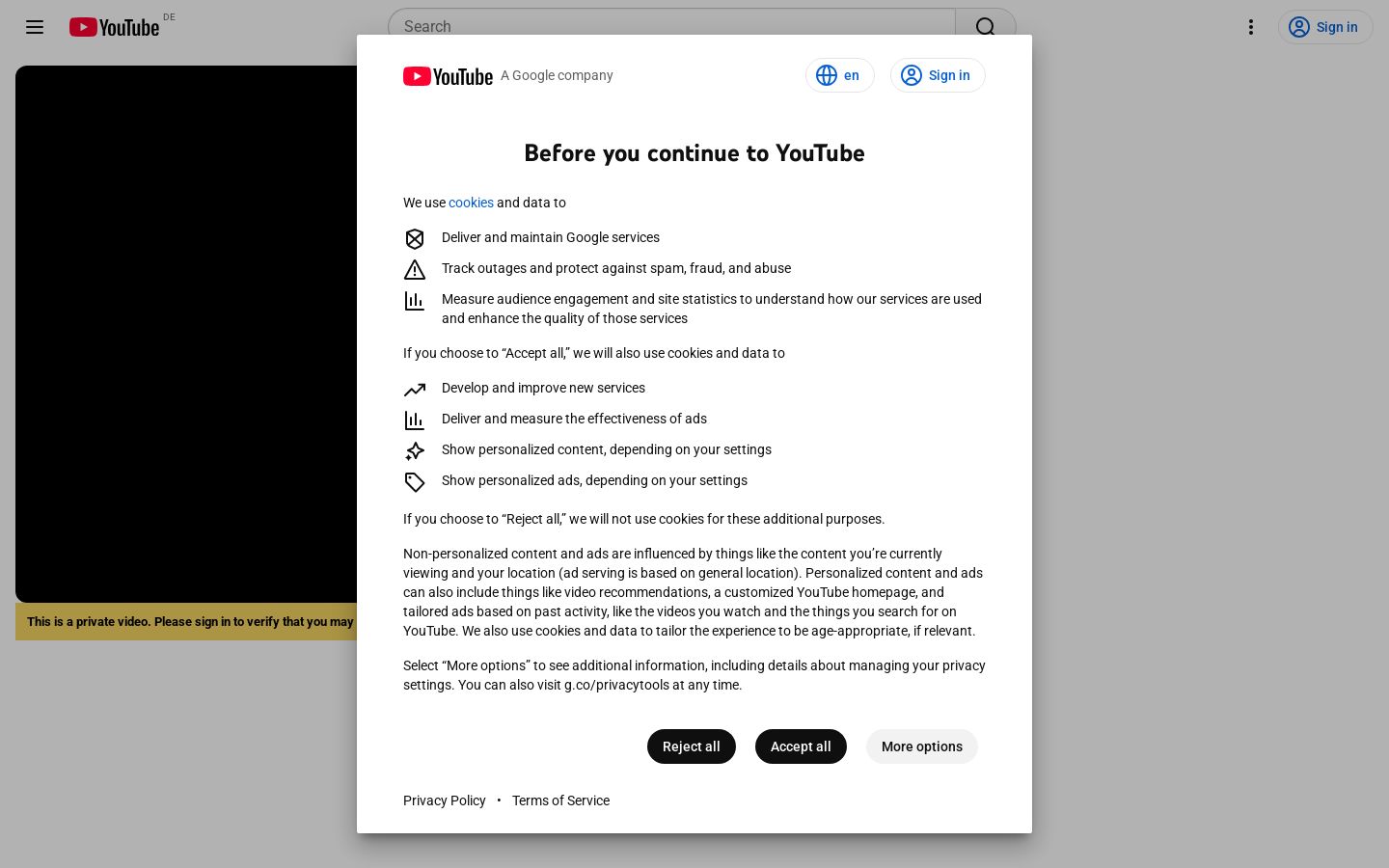Click the text 'Deliver and maintain Google services'
Viewport: 1389px width, 868px height.
551,237
